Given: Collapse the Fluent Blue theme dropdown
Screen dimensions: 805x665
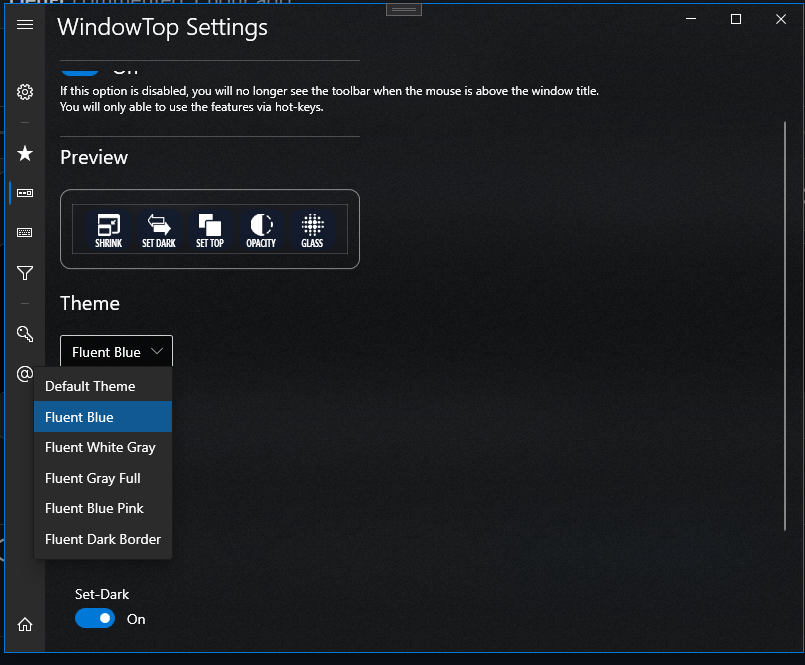Looking at the screenshot, I should pos(115,351).
